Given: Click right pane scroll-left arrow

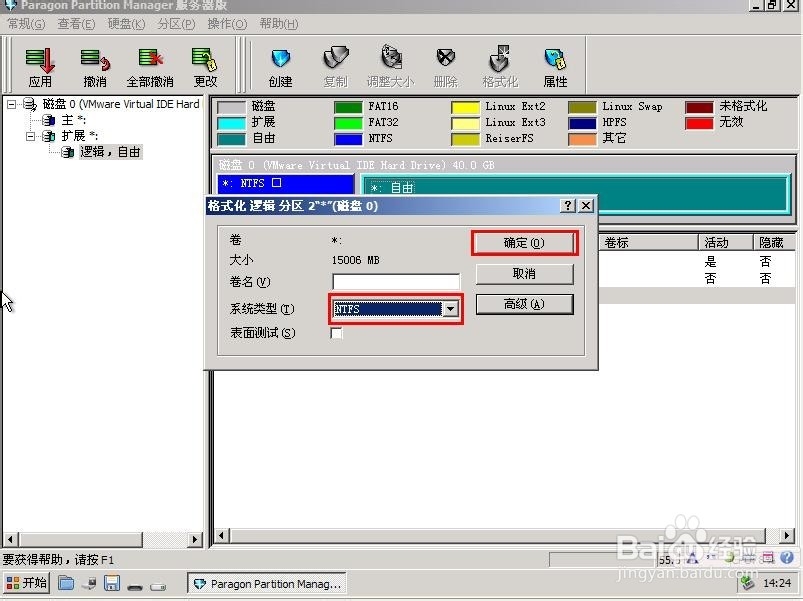Looking at the screenshot, I should [221, 535].
